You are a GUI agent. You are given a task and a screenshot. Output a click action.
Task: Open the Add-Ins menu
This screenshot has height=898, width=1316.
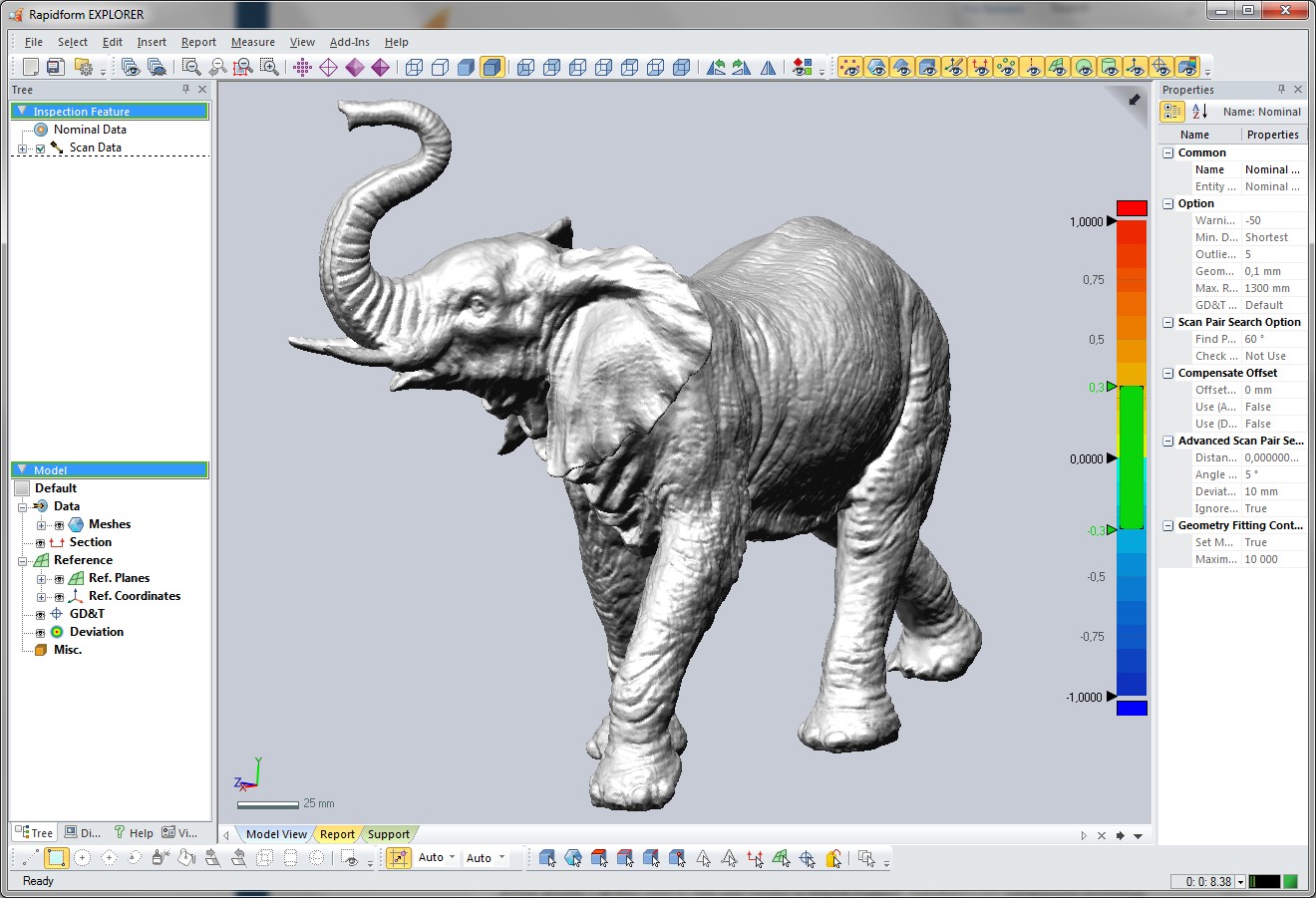(350, 42)
